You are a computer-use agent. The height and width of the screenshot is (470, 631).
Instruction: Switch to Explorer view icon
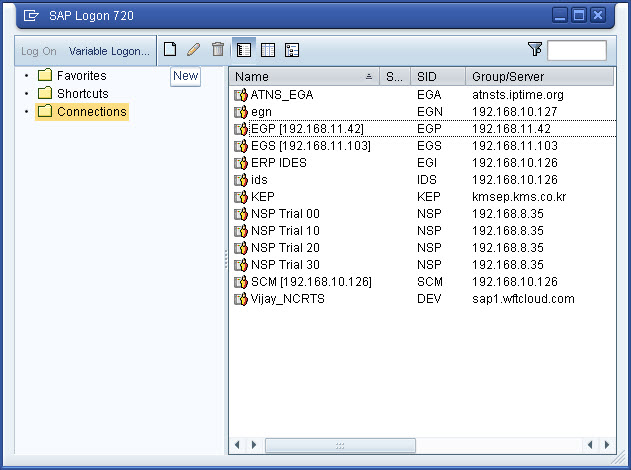244,50
